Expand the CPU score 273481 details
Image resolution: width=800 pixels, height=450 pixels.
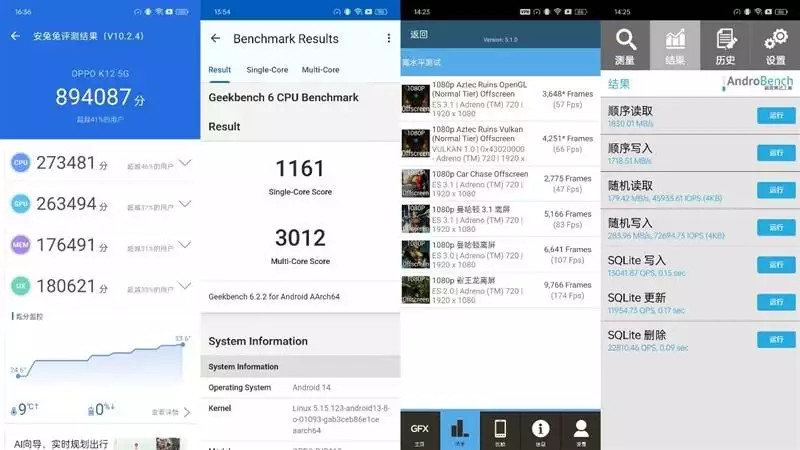(185, 163)
